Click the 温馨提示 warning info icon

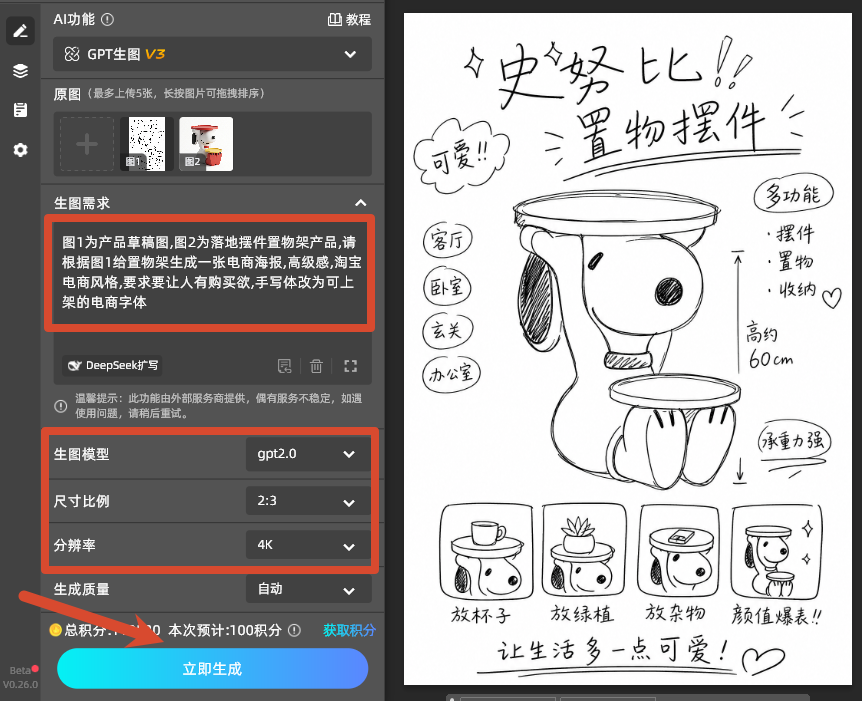pyautogui.click(x=60, y=406)
